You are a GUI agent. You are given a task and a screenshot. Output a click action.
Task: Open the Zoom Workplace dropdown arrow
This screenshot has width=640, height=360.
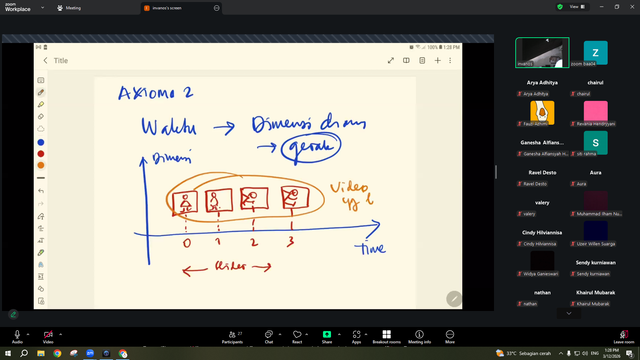click(x=42, y=7)
